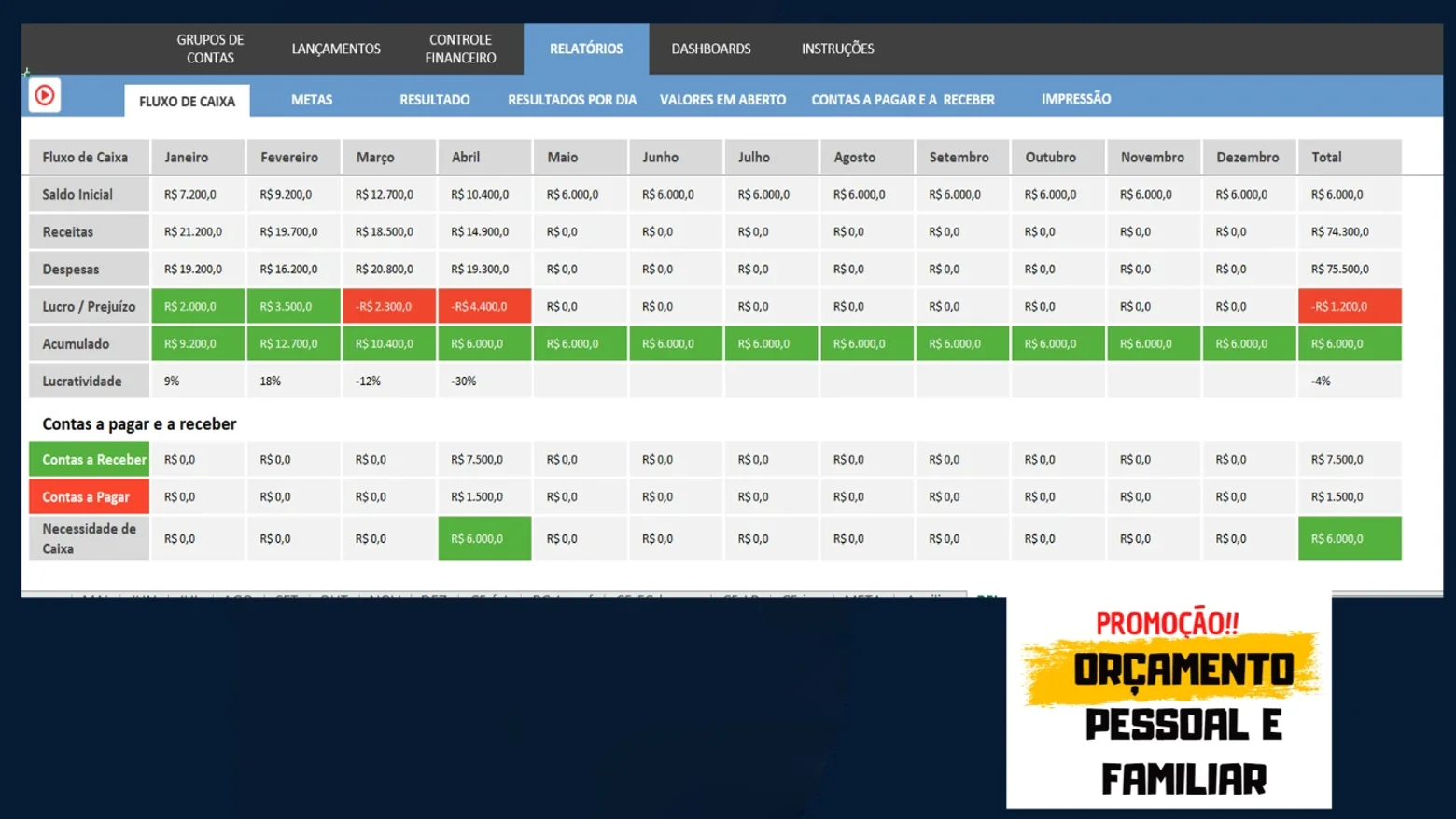Click the Orçamento Pessoal e Familiar promo banner
The height and width of the screenshot is (819, 1456).
click(x=1169, y=700)
